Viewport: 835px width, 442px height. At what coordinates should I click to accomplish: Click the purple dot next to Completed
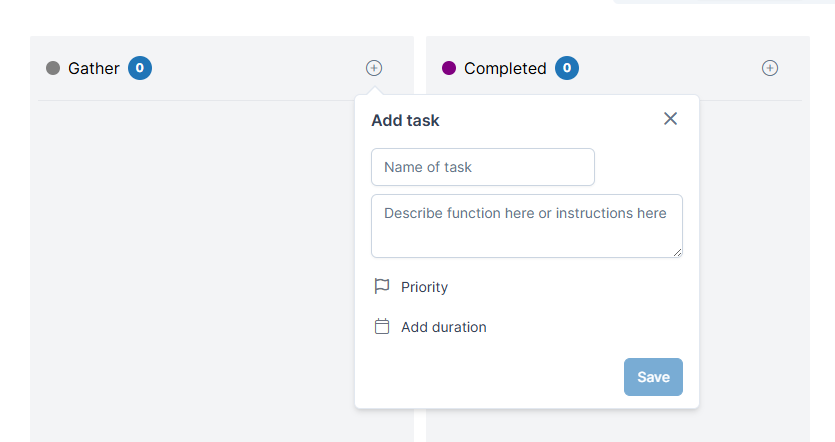point(449,68)
